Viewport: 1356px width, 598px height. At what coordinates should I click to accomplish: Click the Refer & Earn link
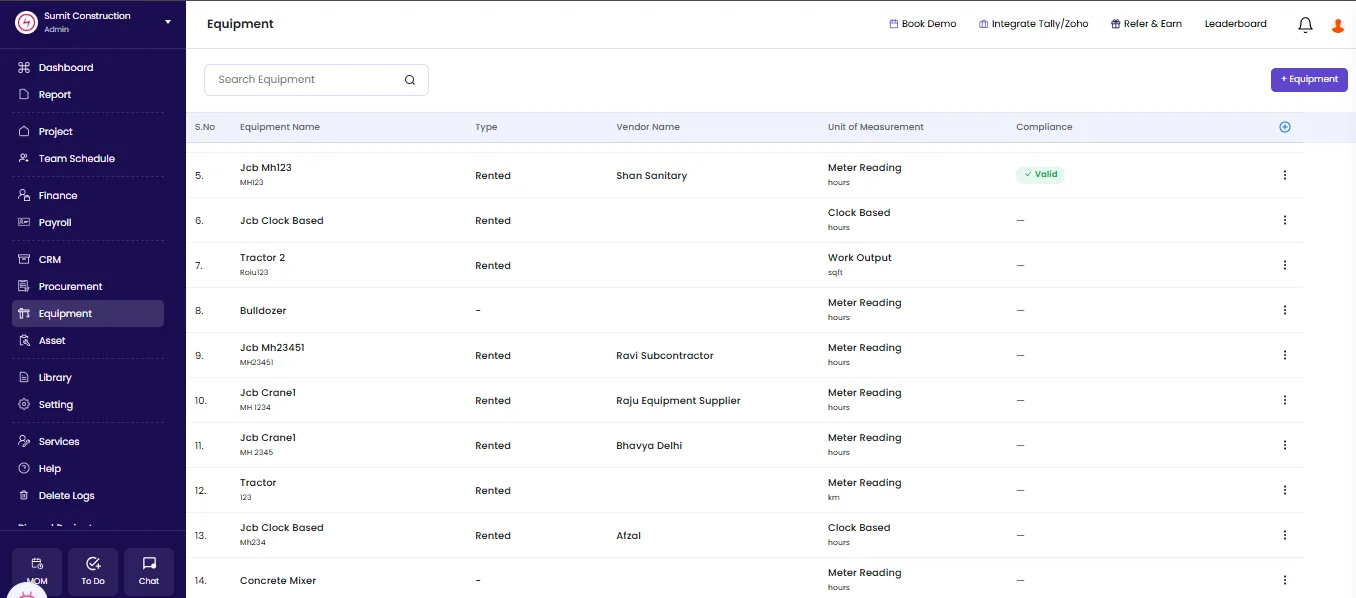tap(1146, 24)
